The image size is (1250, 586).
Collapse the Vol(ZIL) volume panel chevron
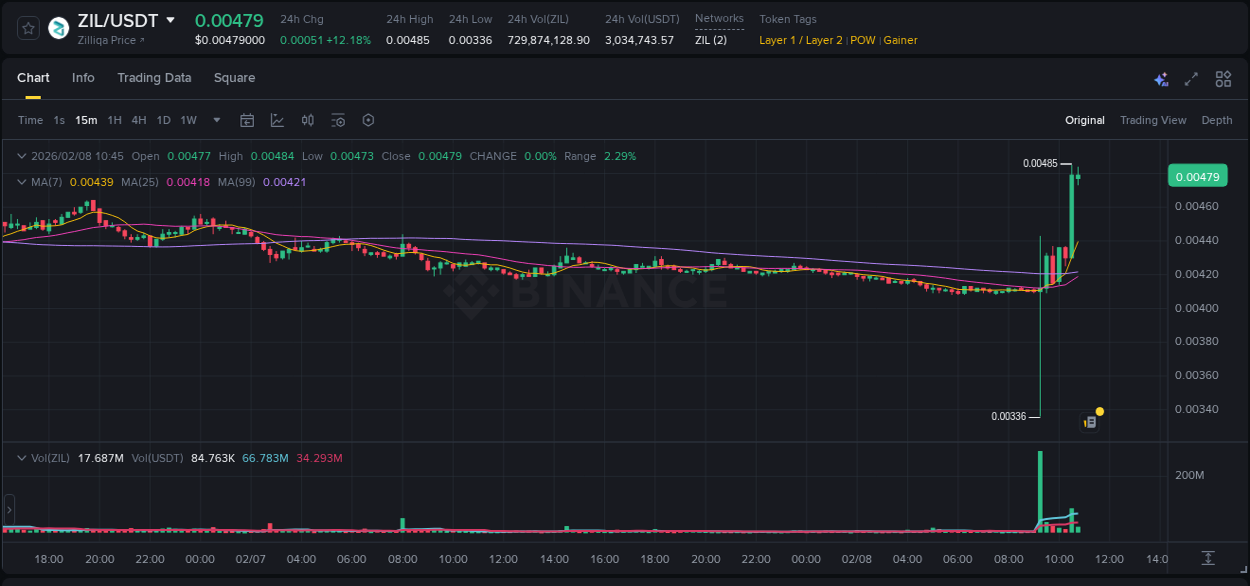pos(22,457)
